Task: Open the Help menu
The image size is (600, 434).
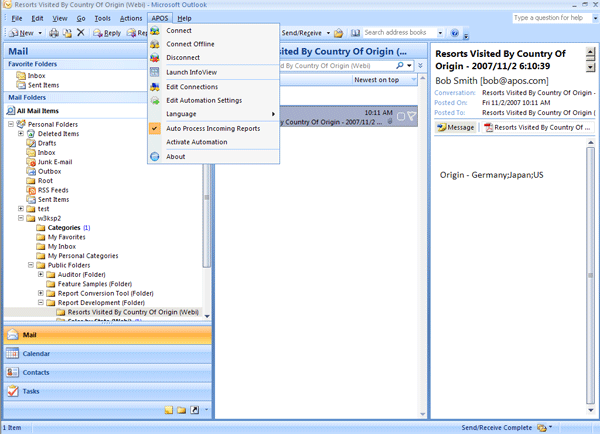Action: point(184,18)
